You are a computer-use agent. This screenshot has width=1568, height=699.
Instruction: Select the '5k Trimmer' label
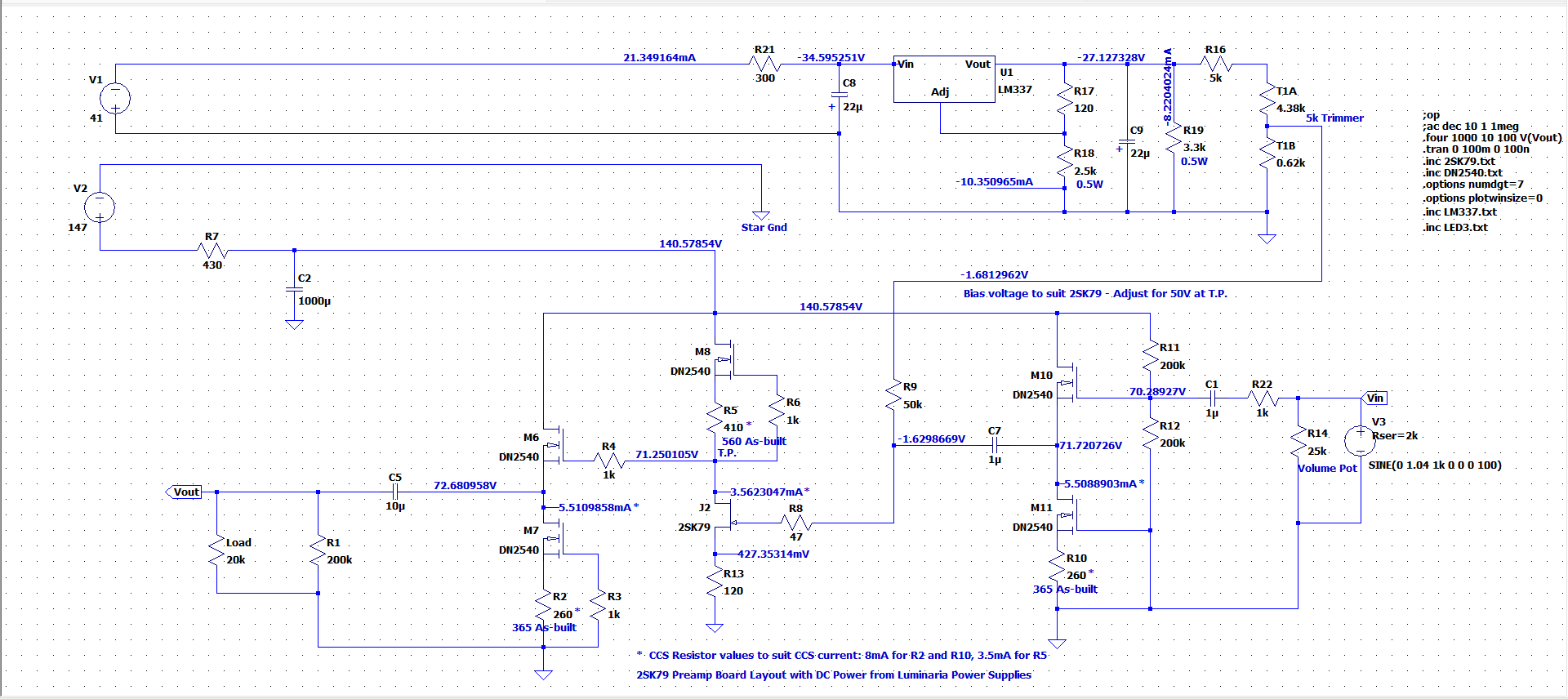1334,118
